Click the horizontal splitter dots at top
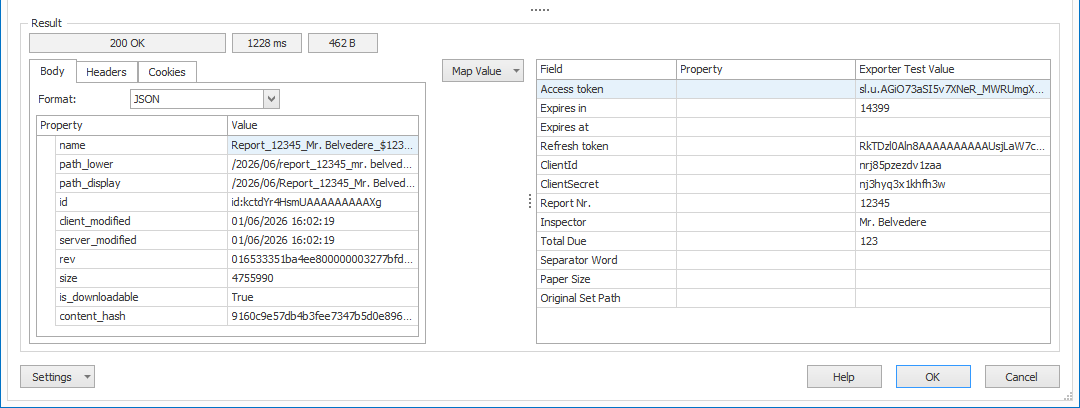Viewport: 1080px width, 408px height. [539, 10]
